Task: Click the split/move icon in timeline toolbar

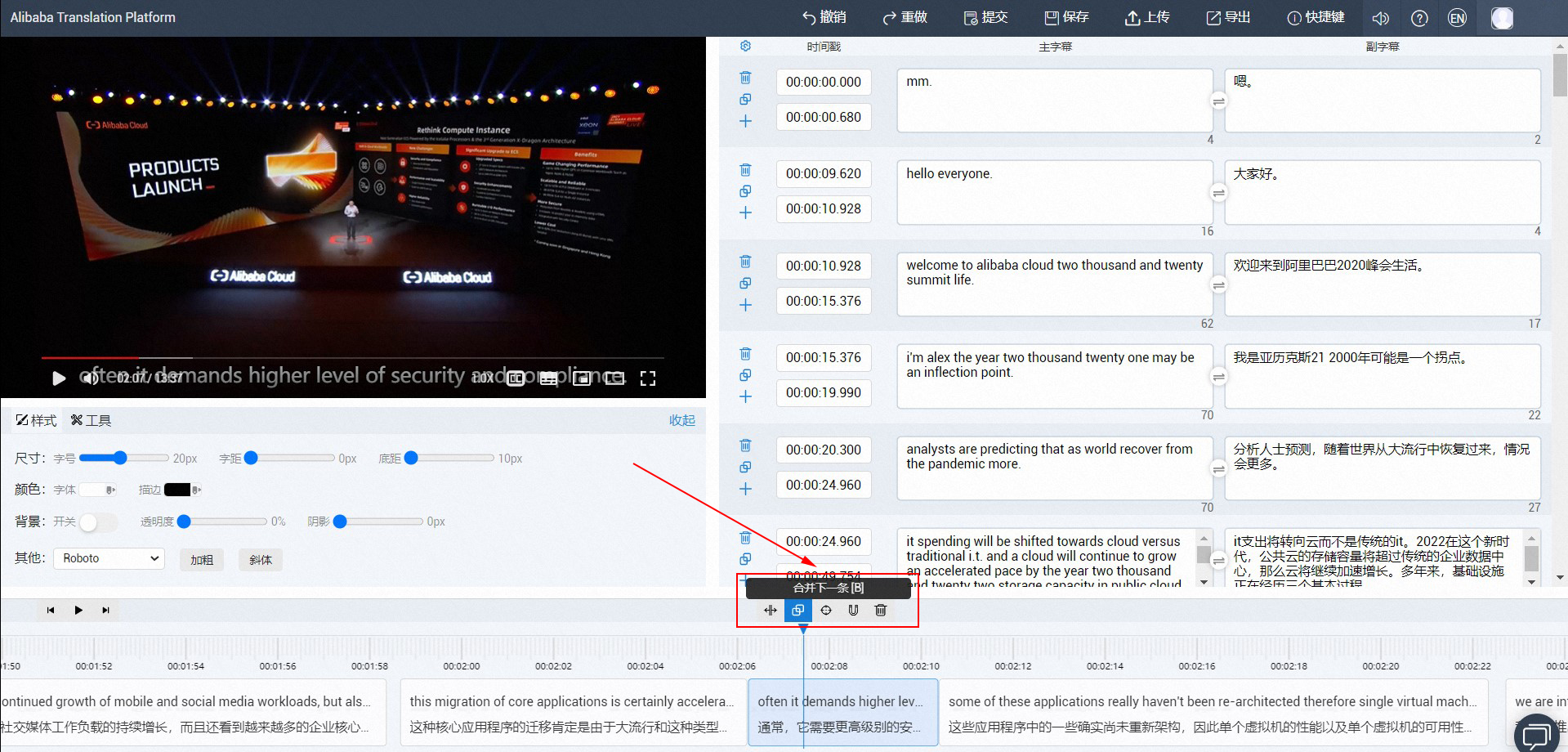Action: [x=770, y=610]
